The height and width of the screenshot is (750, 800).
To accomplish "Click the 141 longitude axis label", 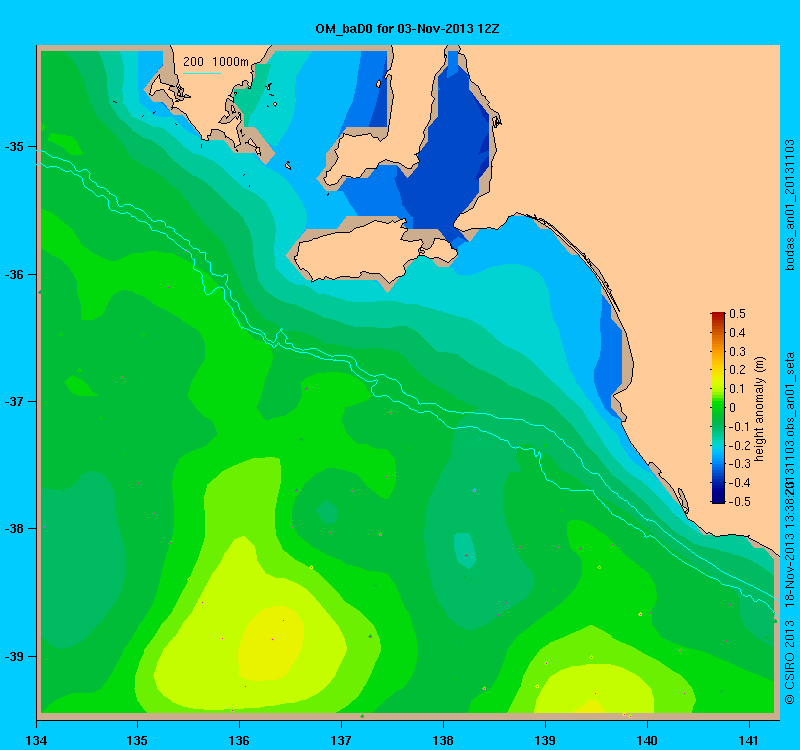I will coord(749,740).
